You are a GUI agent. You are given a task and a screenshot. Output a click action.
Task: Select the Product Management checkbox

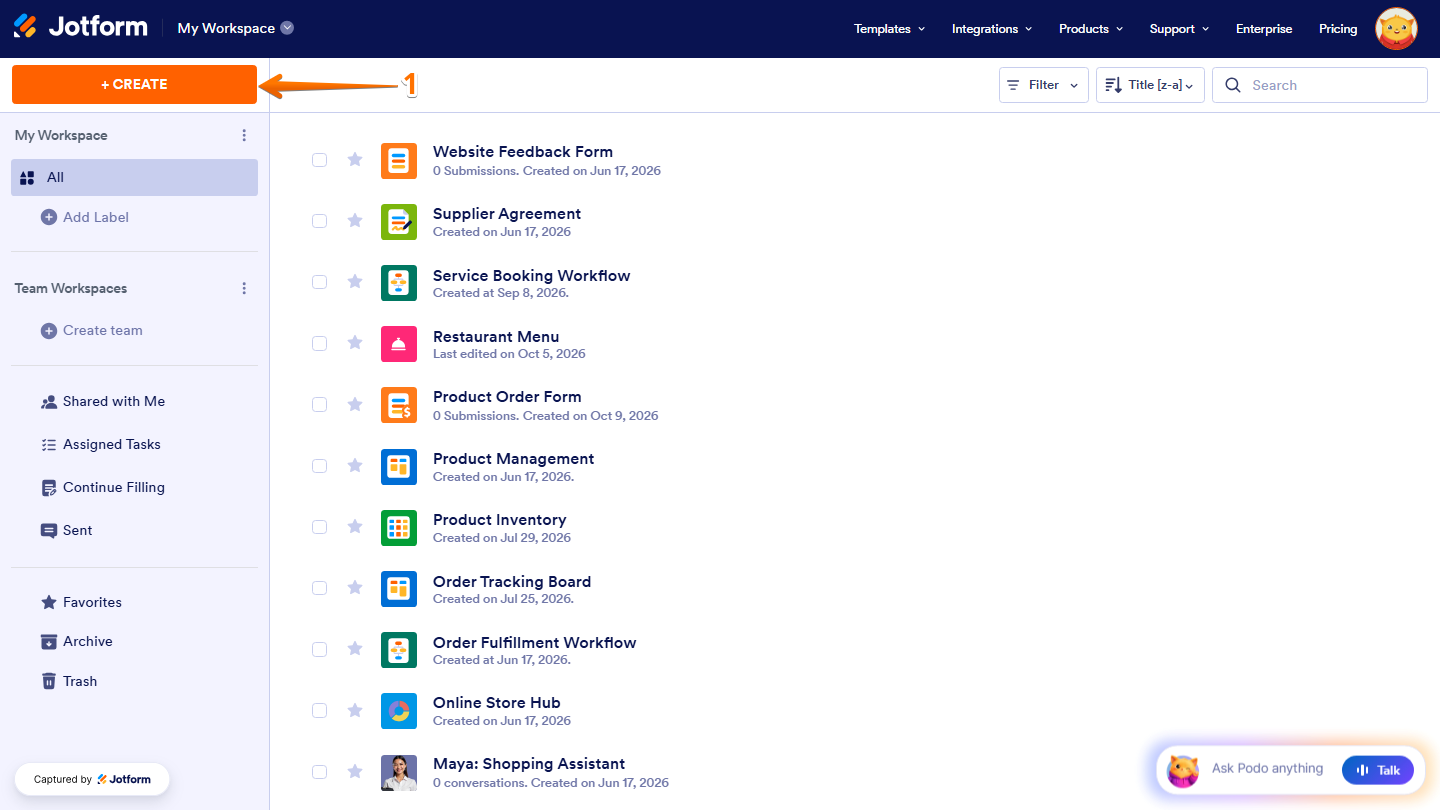[x=319, y=466]
